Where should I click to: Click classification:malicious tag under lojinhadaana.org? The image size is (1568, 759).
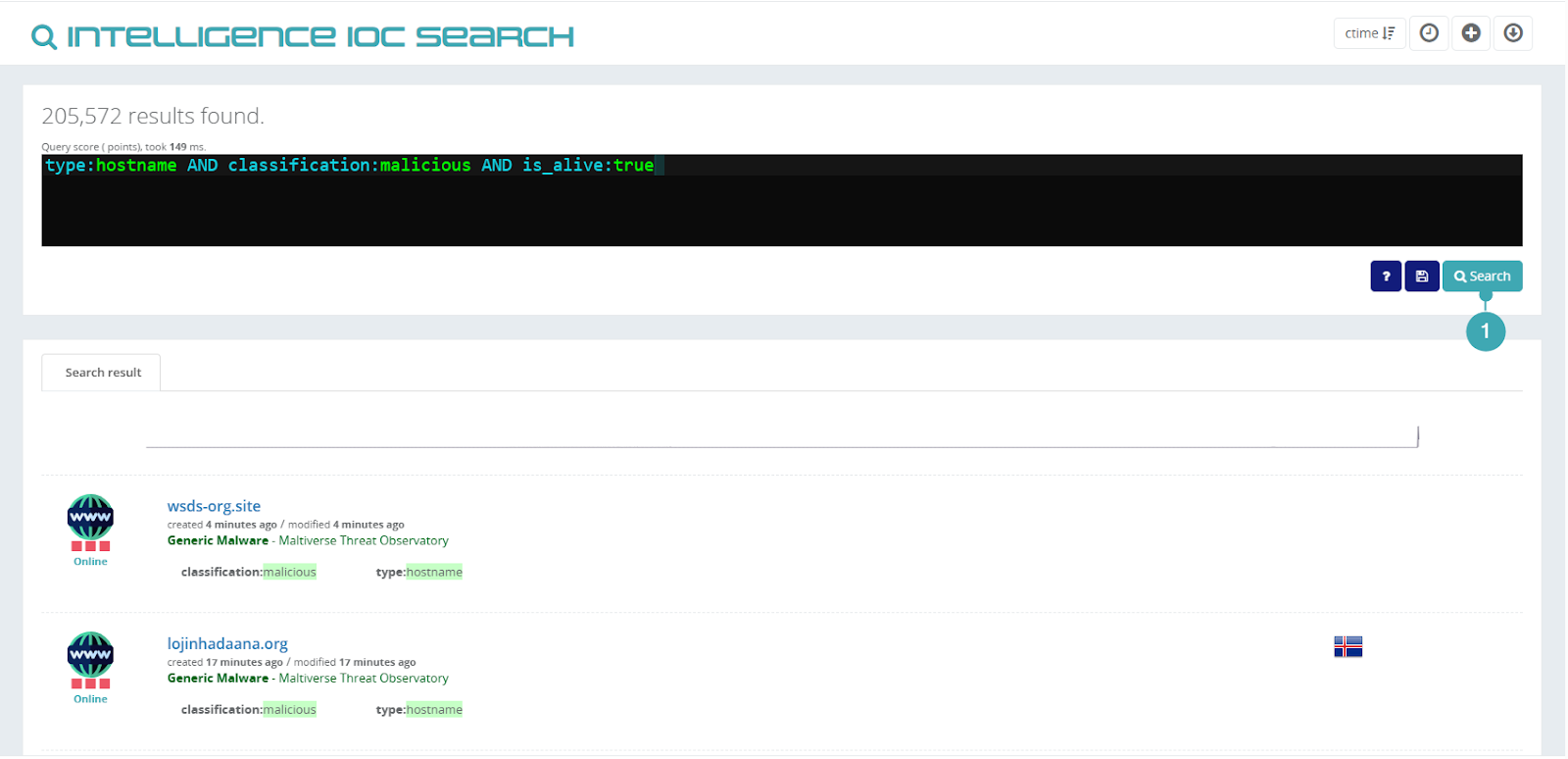tap(249, 709)
